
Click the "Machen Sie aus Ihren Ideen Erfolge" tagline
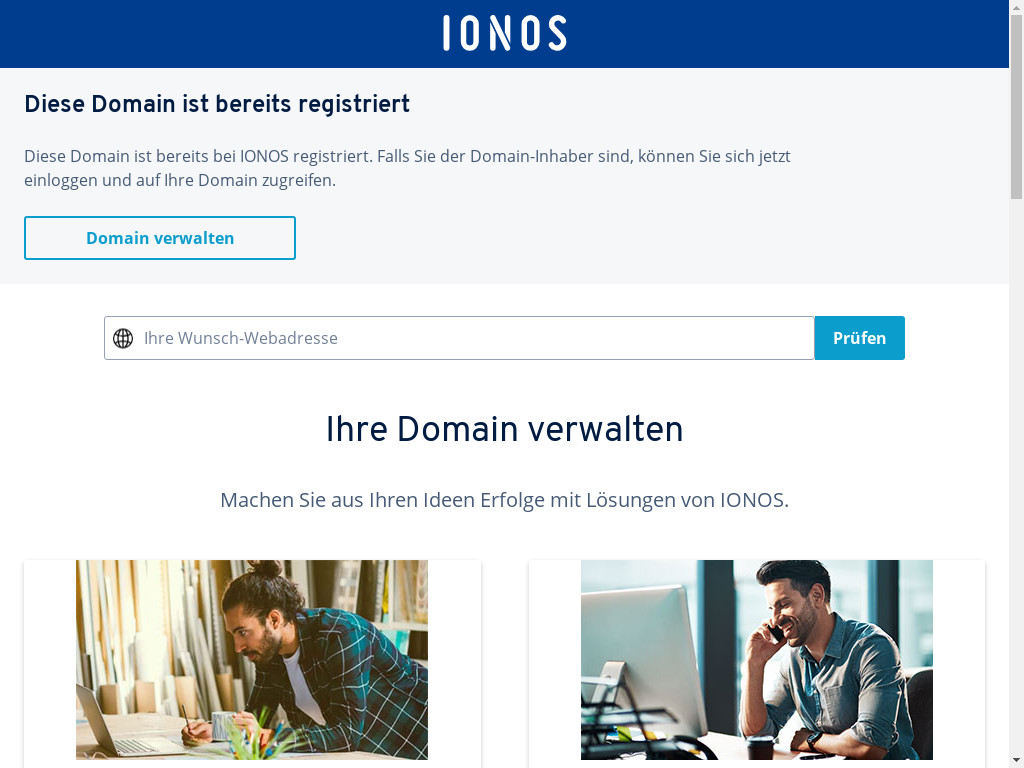(504, 500)
